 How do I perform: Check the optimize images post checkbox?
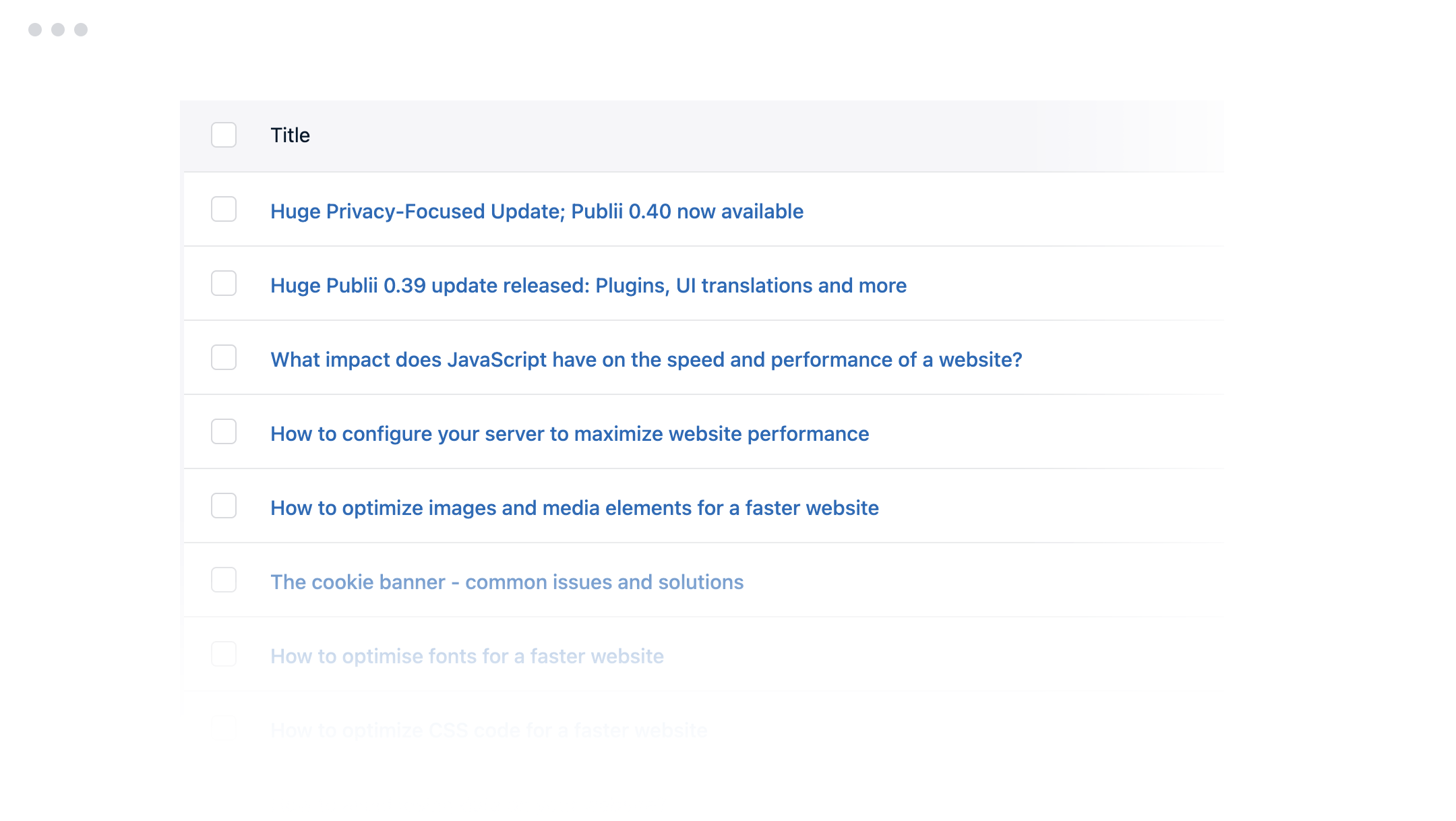(224, 506)
